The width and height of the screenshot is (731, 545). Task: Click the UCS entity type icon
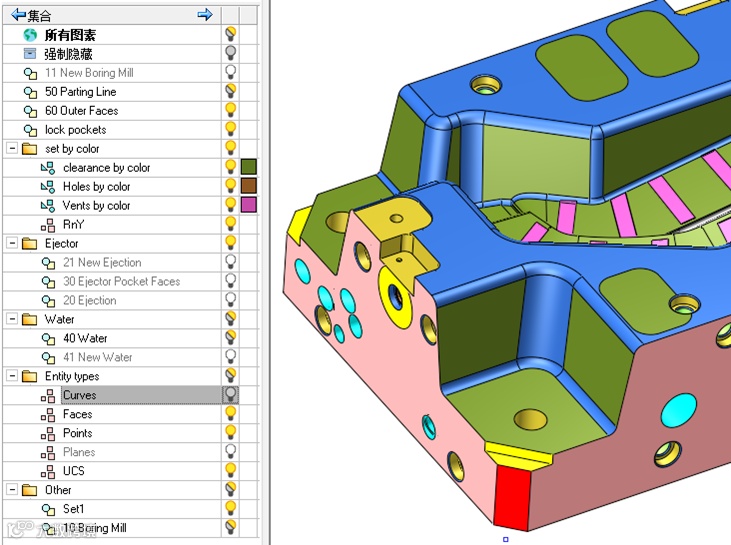point(48,471)
